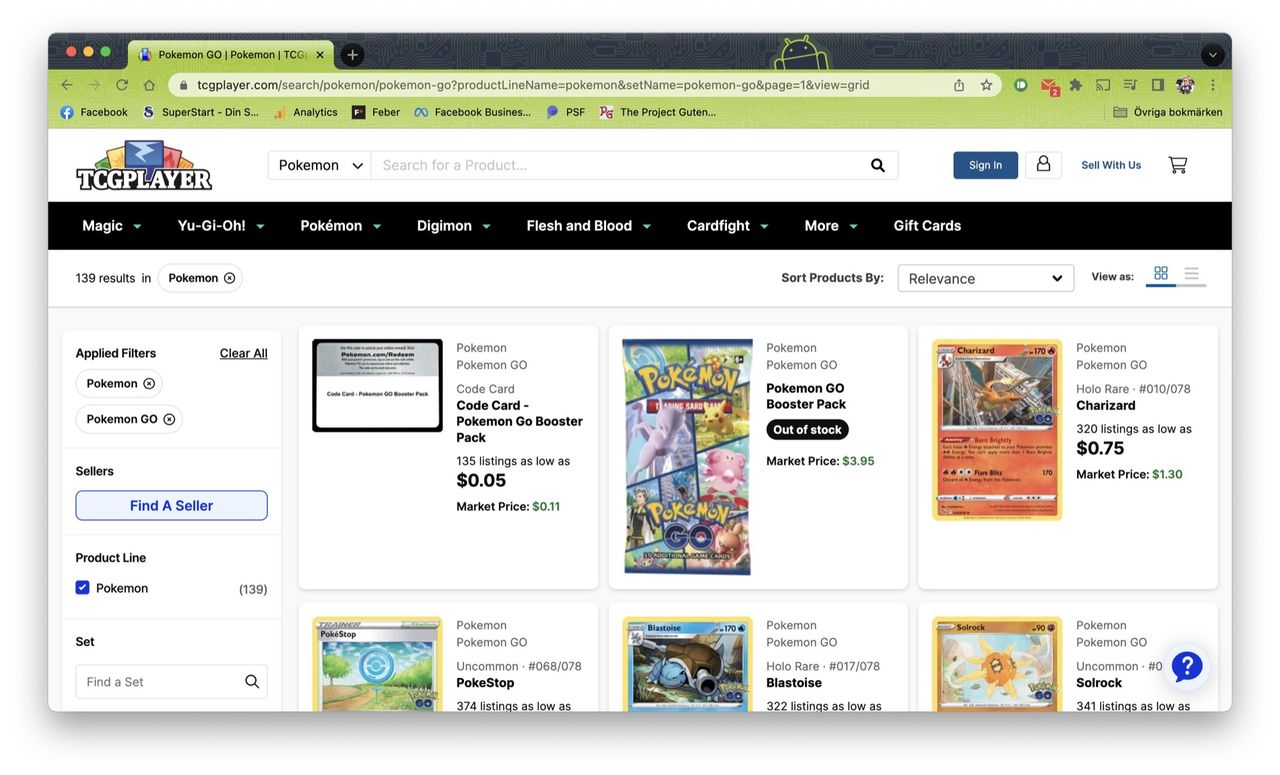The height and width of the screenshot is (775, 1280).
Task: Remove the Pokemon GO applied filter chip
Action: click(169, 419)
